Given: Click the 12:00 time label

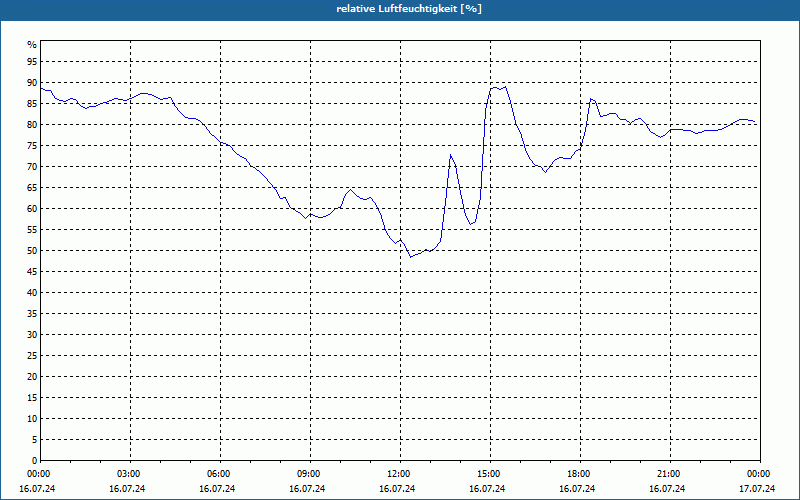Looking at the screenshot, I should tap(398, 474).
